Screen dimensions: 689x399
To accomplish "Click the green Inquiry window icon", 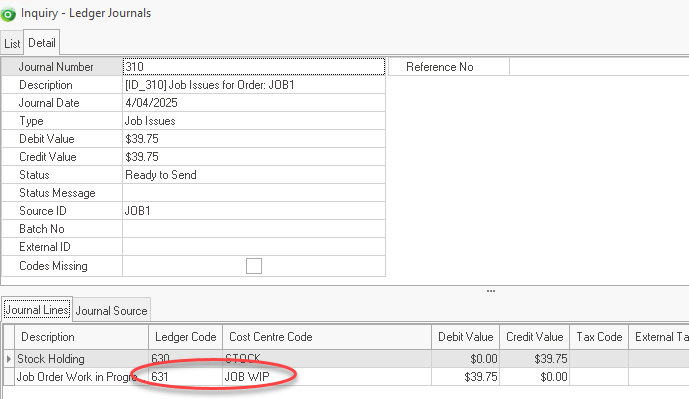I will pyautogui.click(x=8, y=14).
